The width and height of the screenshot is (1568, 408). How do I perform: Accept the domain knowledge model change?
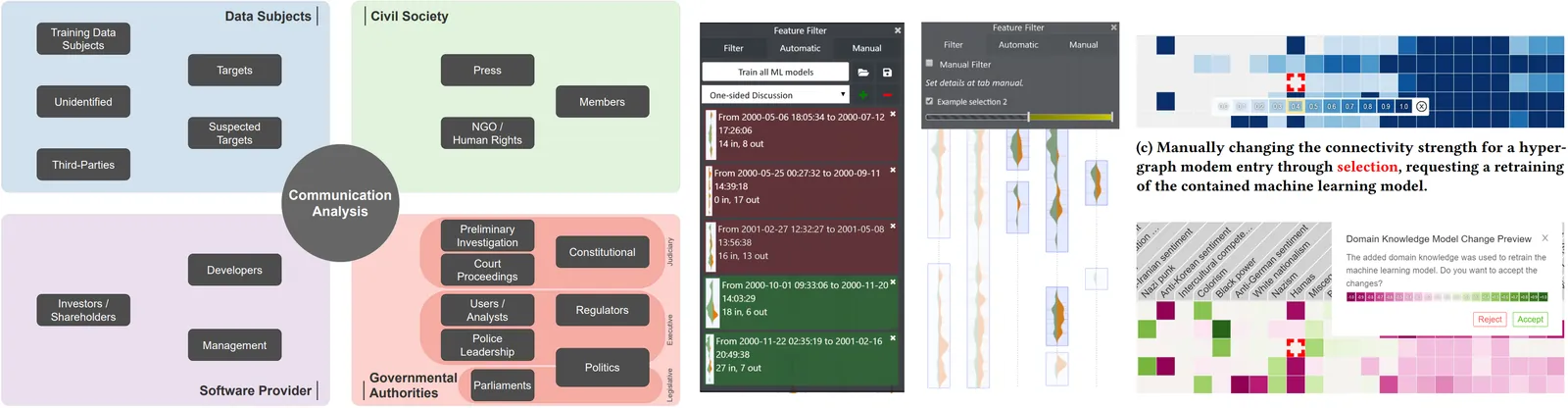[x=1530, y=319]
